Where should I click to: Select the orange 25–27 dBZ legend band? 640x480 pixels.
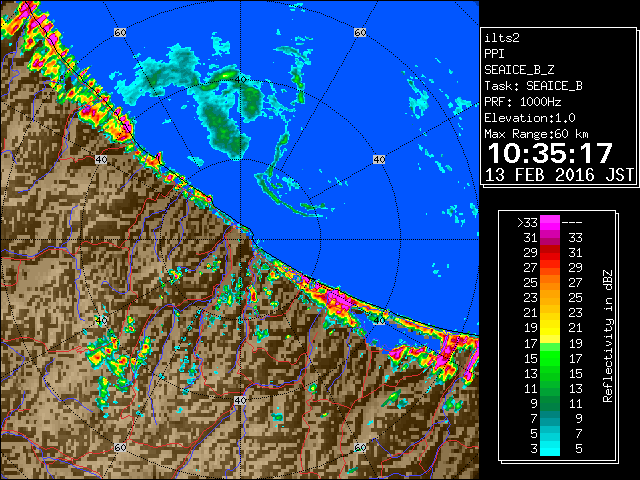(550, 282)
